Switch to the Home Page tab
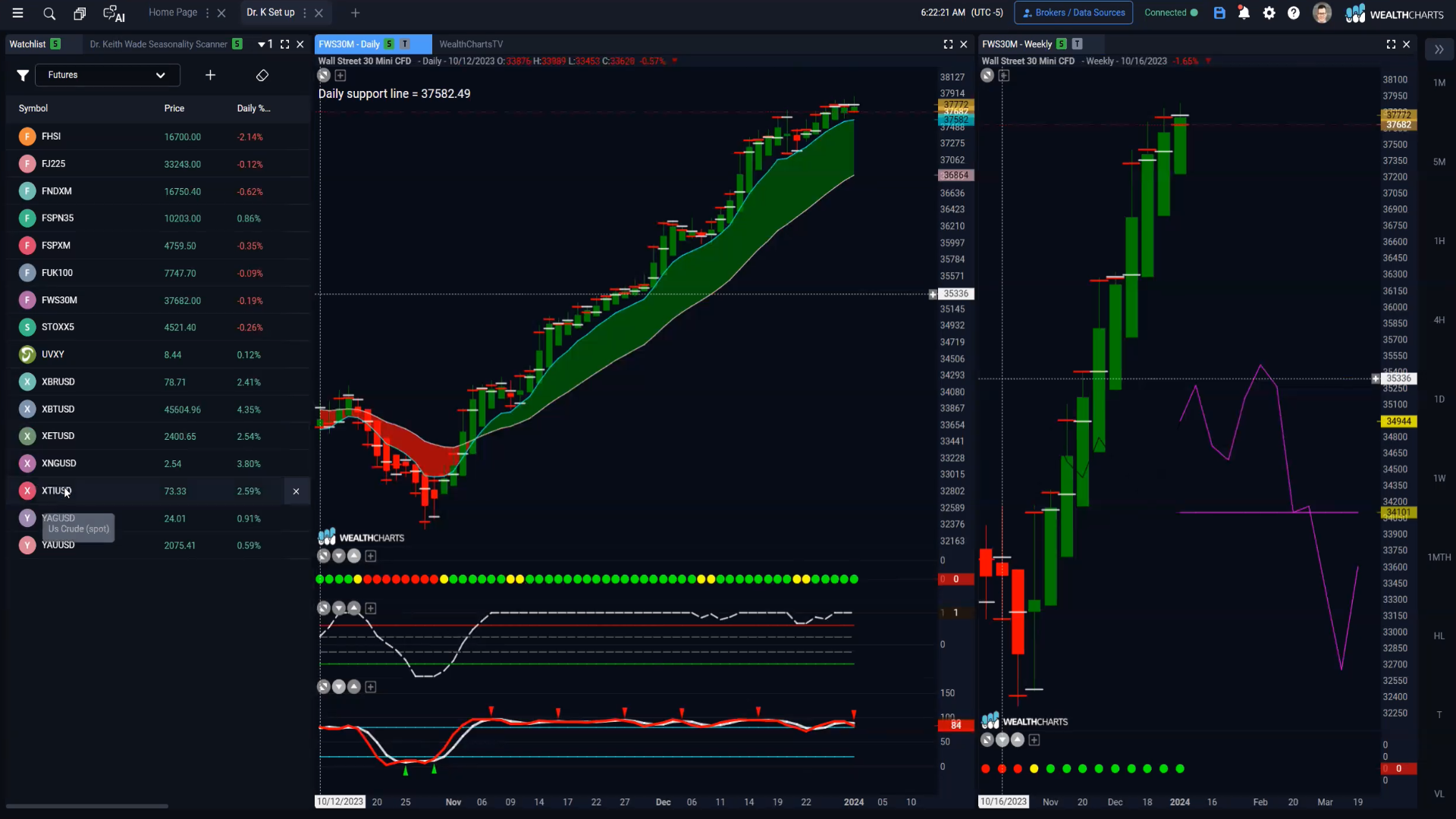This screenshot has height=819, width=1456. click(x=173, y=12)
